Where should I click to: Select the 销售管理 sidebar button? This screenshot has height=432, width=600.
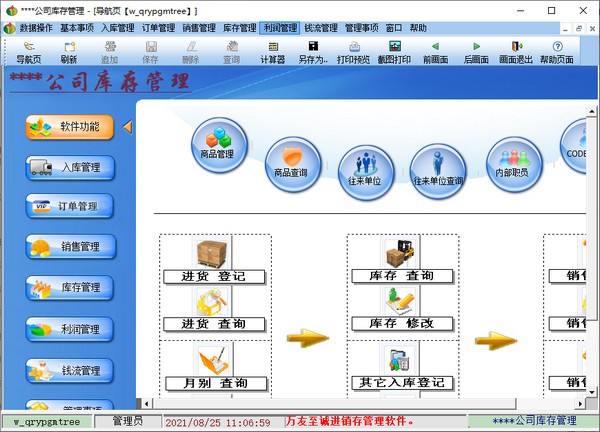[x=71, y=247]
